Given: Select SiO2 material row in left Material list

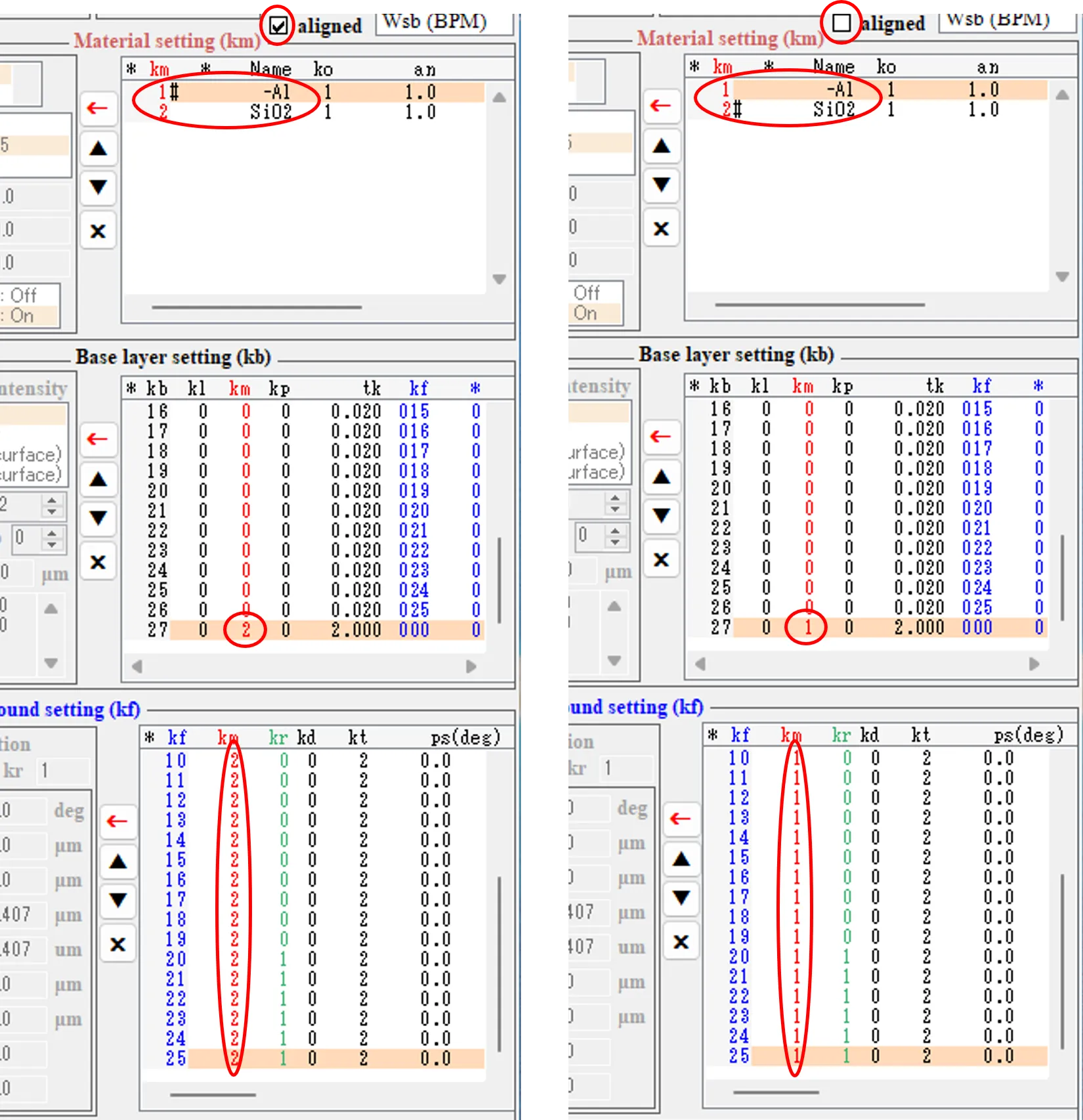Looking at the screenshot, I should (305, 112).
